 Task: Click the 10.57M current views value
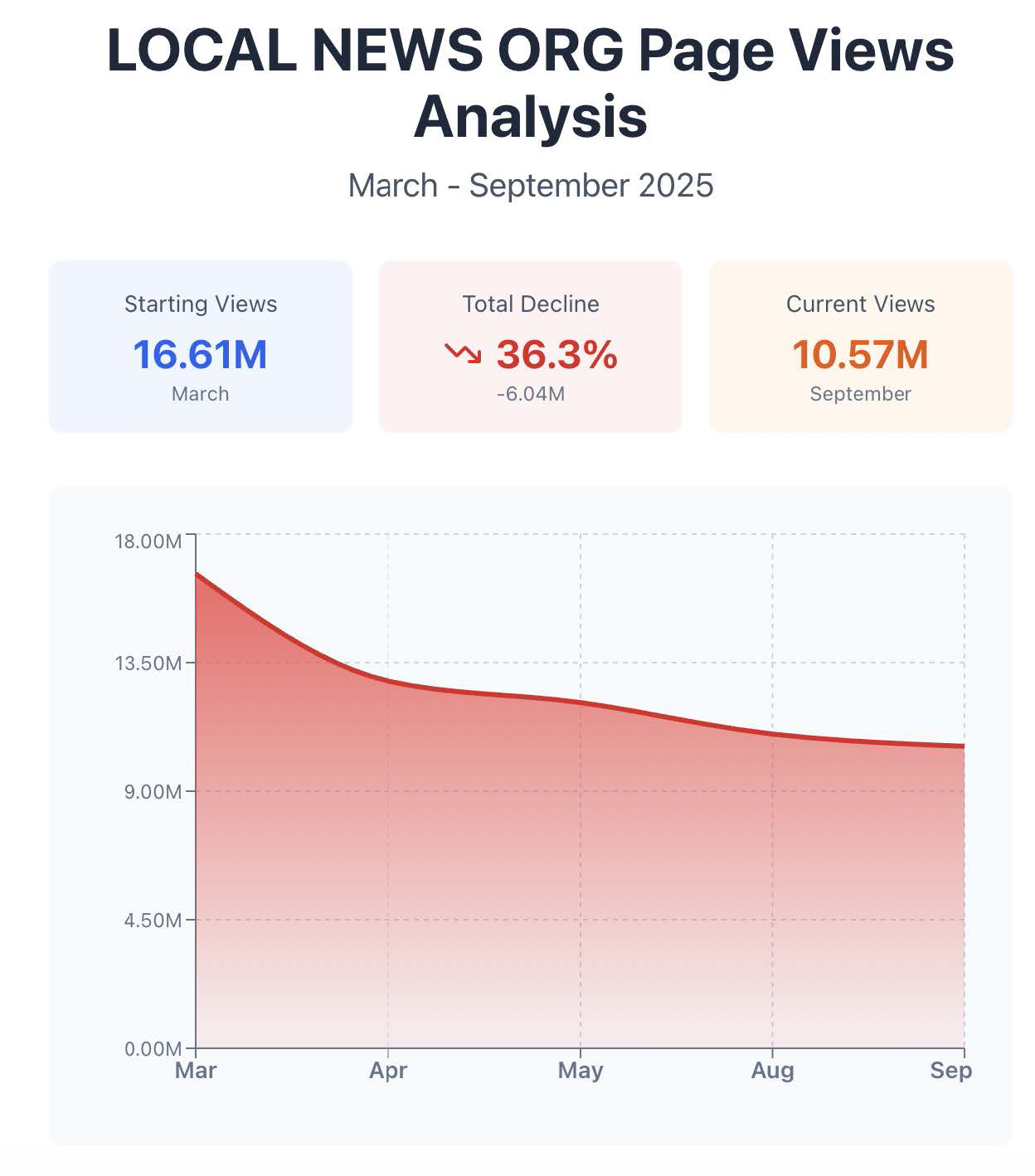[x=860, y=354]
